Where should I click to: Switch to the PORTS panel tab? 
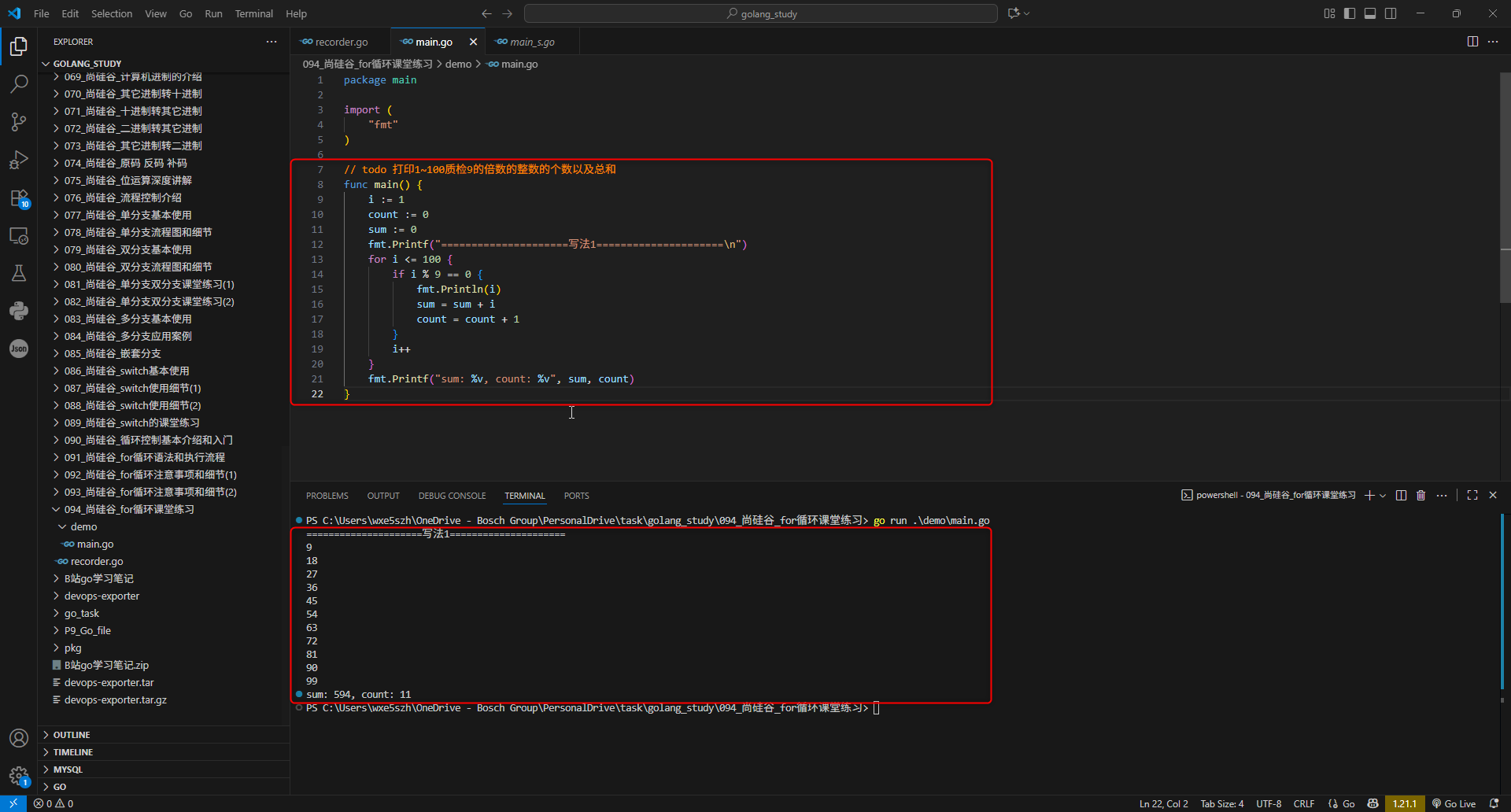[x=577, y=496]
